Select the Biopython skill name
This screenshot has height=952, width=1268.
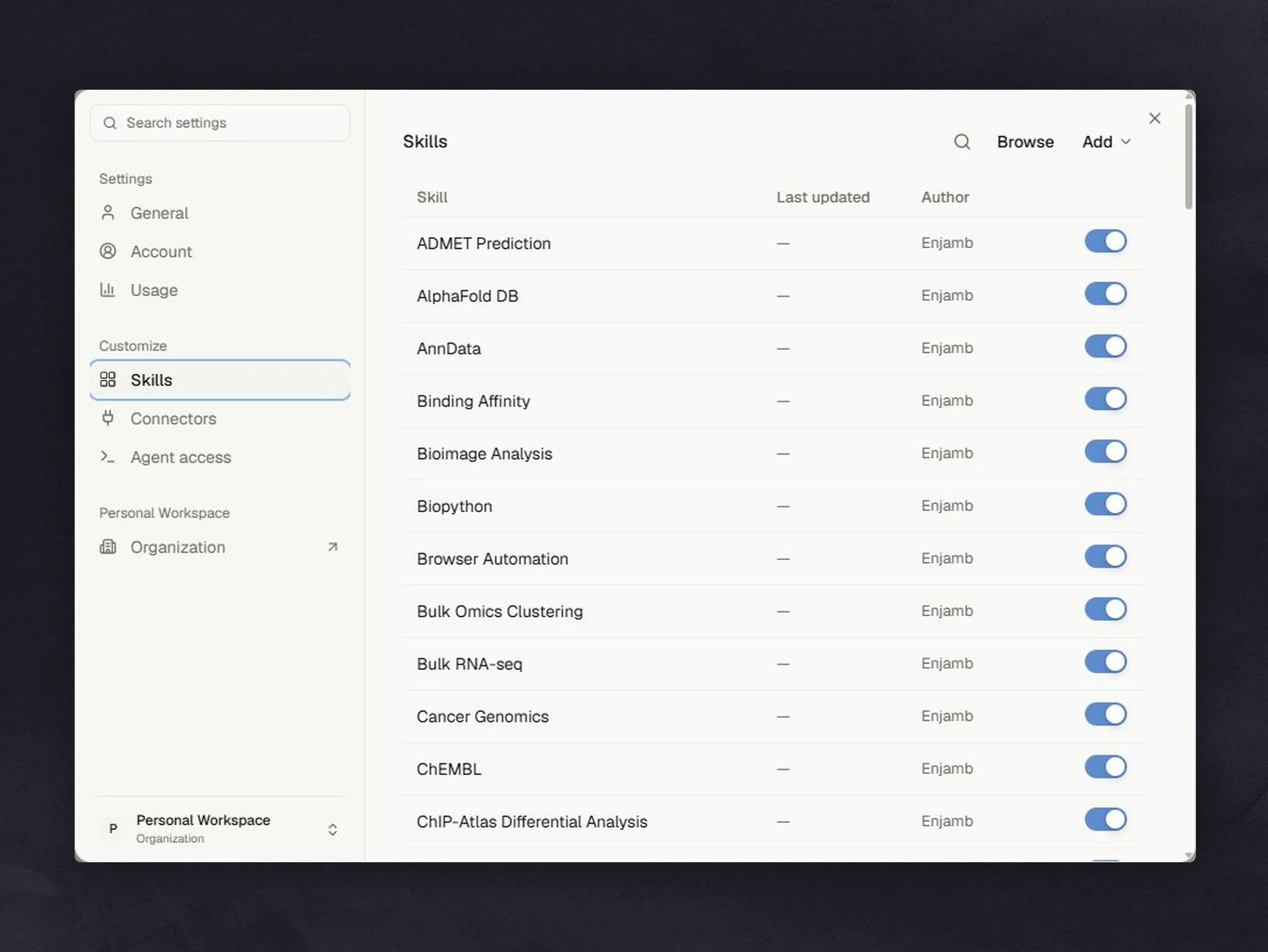click(x=454, y=506)
